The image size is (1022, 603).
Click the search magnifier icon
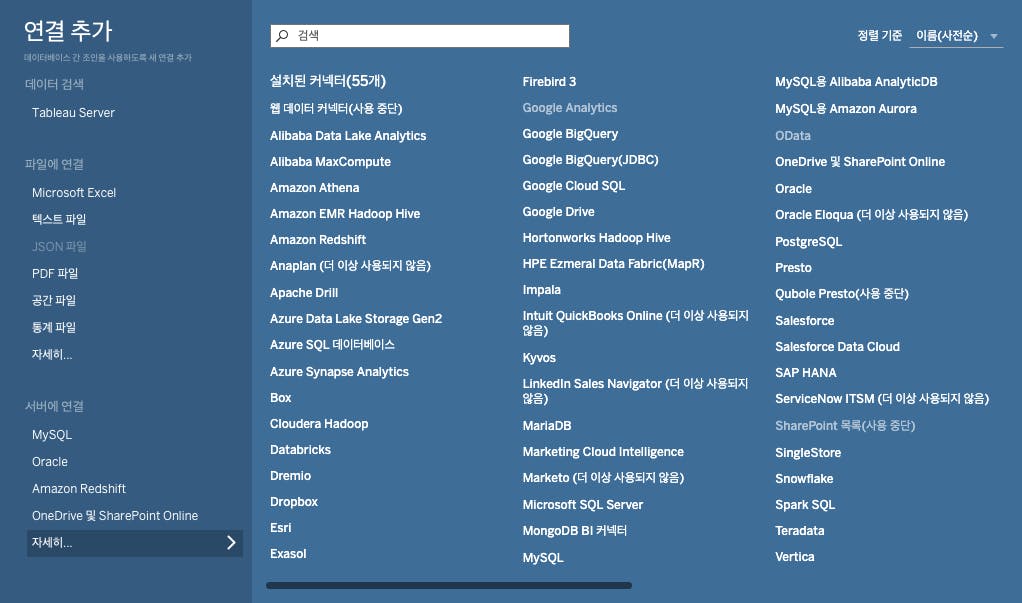coord(282,36)
